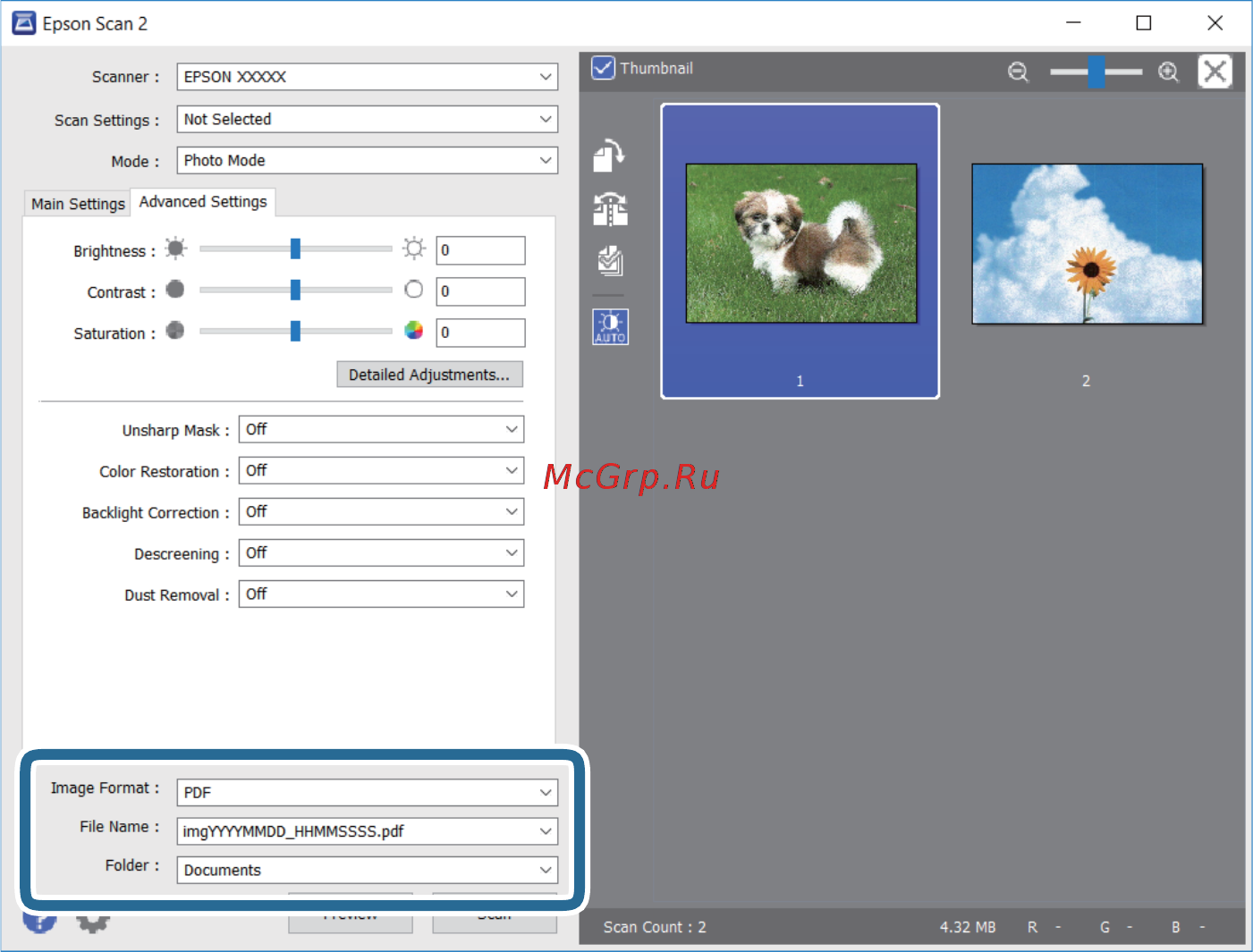Switch to the Main Settings tab

(x=78, y=204)
